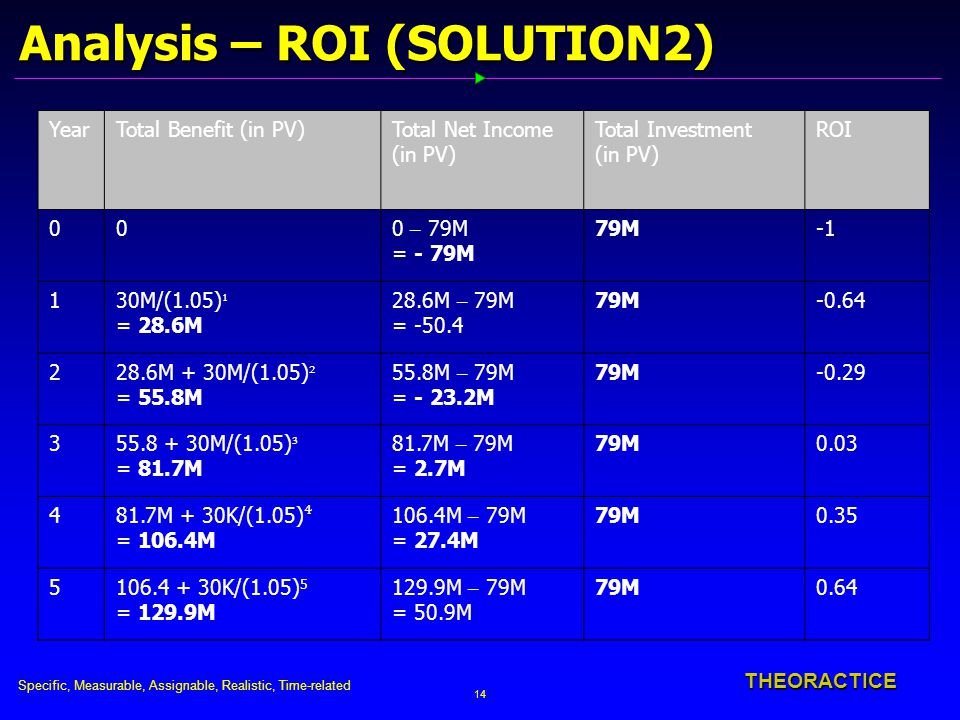Screen dimensions: 960x720
Task: Select the 'Total Net Income (in PV)' header
Action: [x=482, y=160]
